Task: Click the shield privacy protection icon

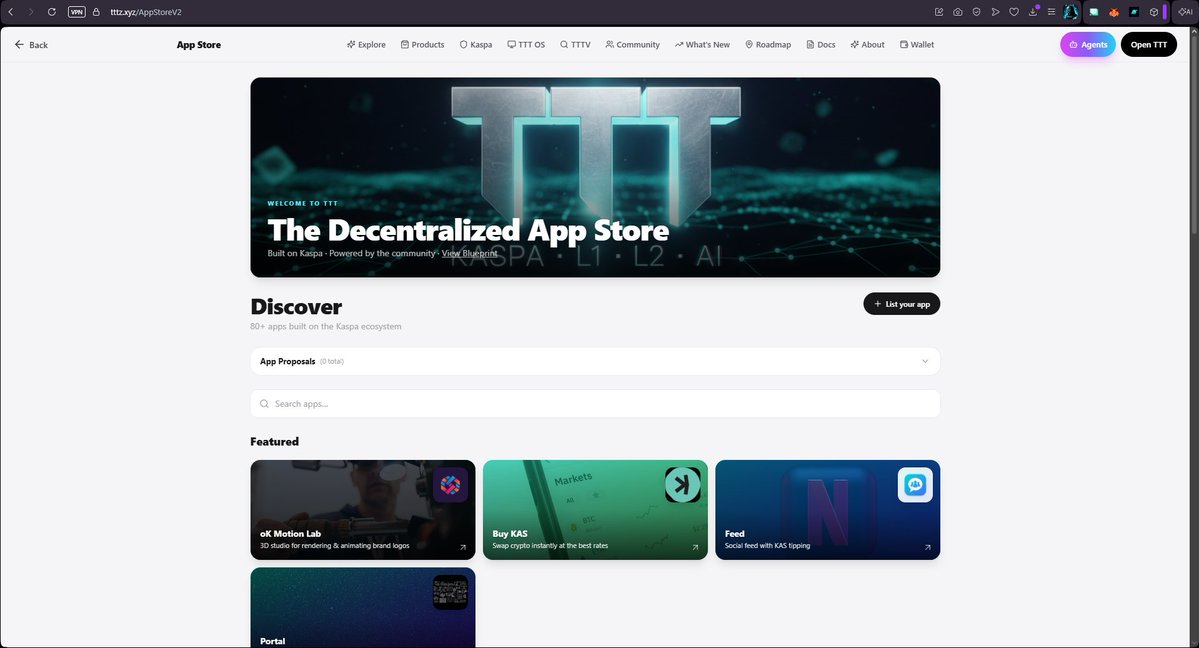Action: pos(976,12)
